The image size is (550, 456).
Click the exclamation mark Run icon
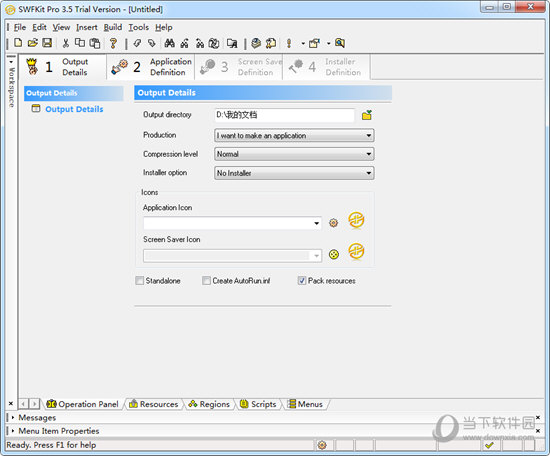coord(289,43)
